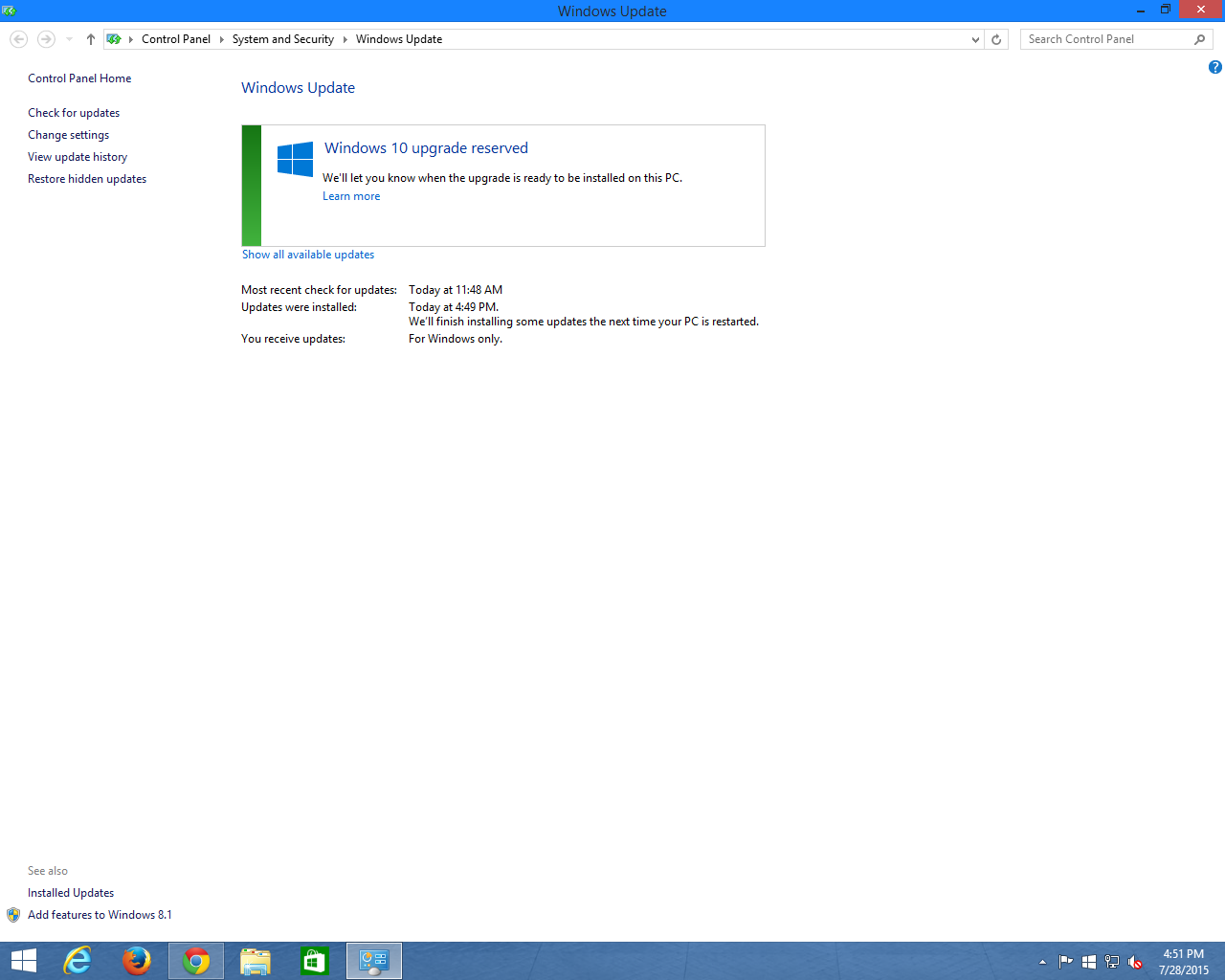
Task: Refresh the Windows Update page
Action: pyautogui.click(x=996, y=39)
